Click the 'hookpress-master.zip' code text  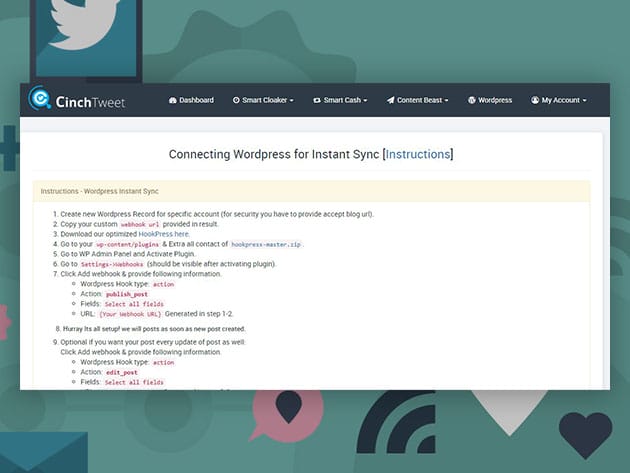pos(265,244)
